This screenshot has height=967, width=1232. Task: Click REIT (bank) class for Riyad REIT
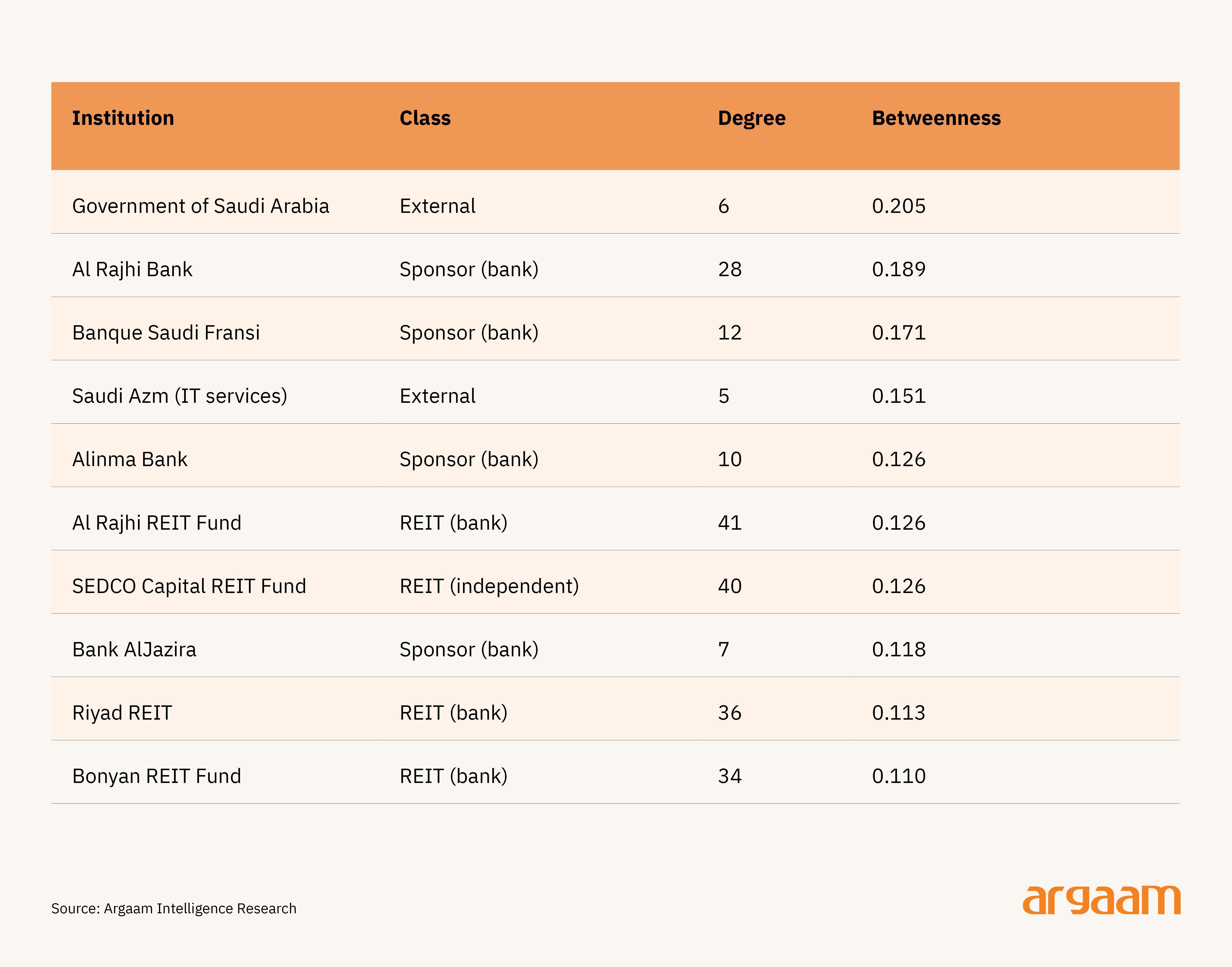[454, 713]
